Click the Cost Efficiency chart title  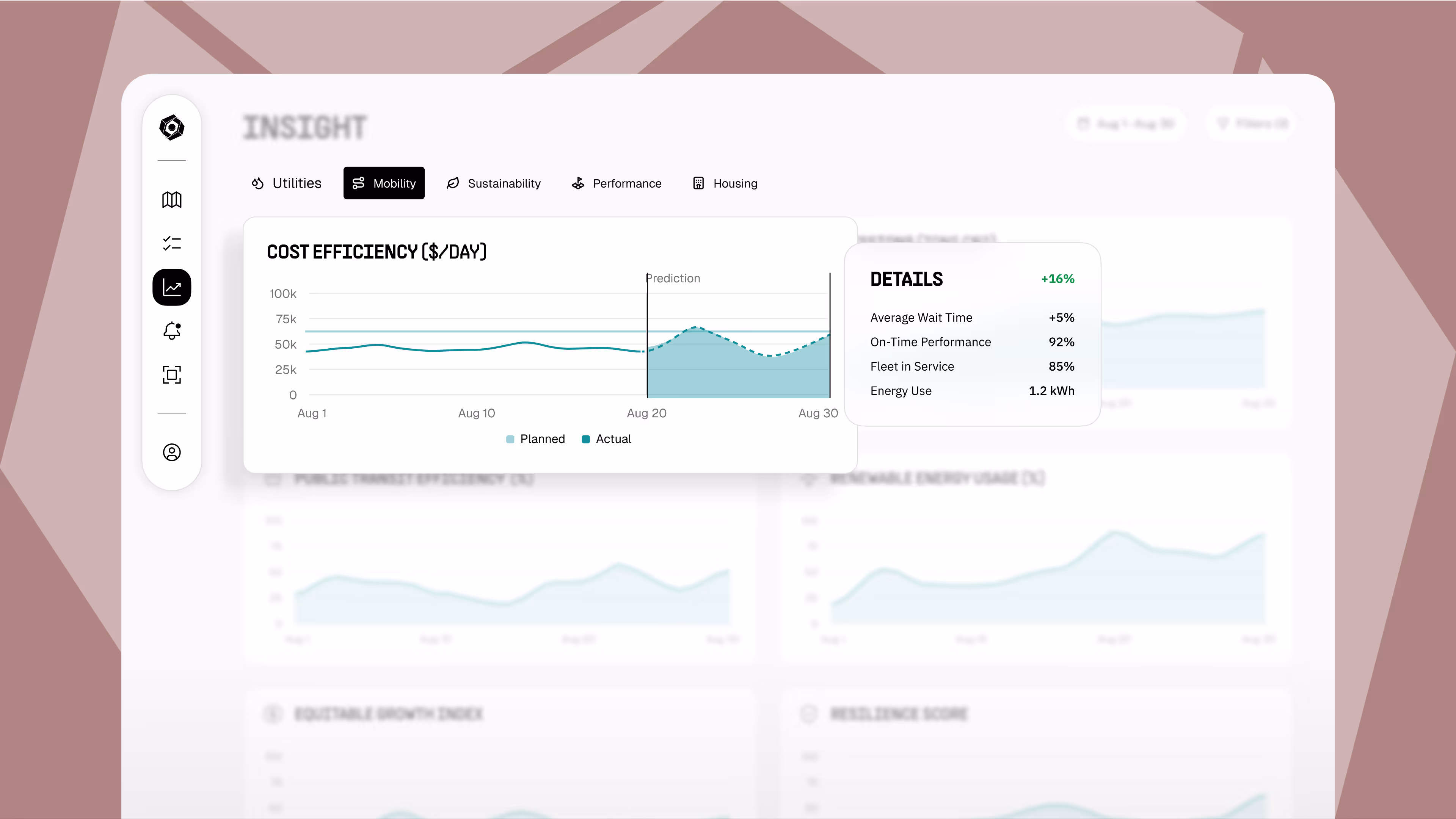(377, 252)
